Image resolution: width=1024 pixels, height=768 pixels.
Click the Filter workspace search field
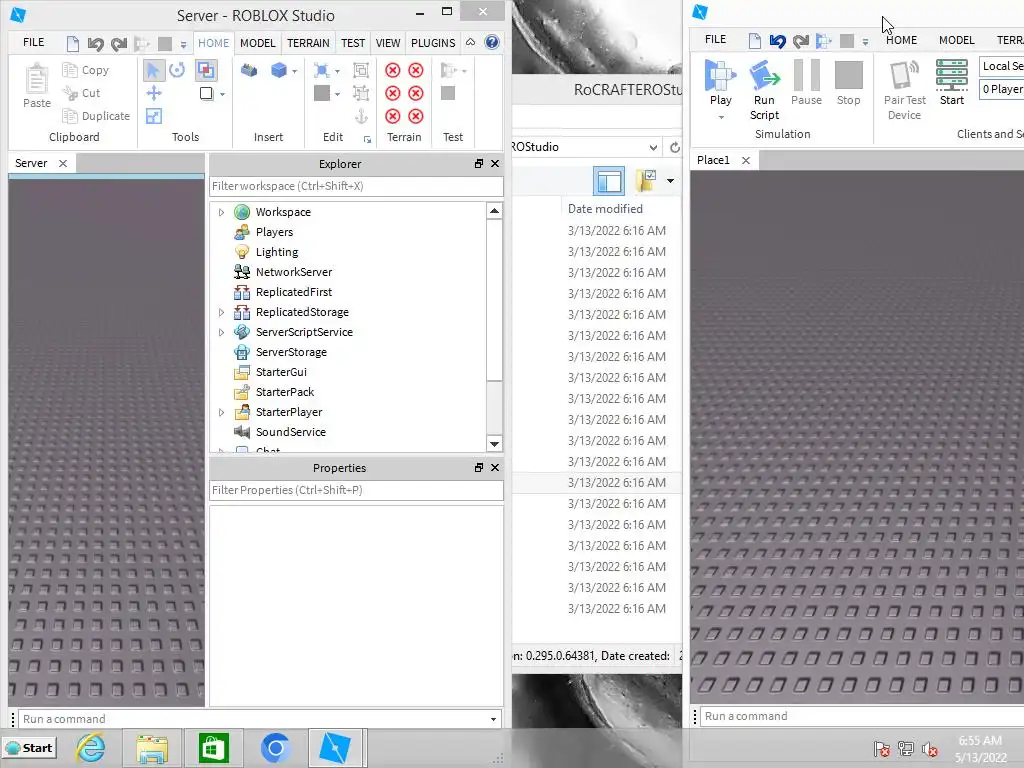[x=356, y=186]
